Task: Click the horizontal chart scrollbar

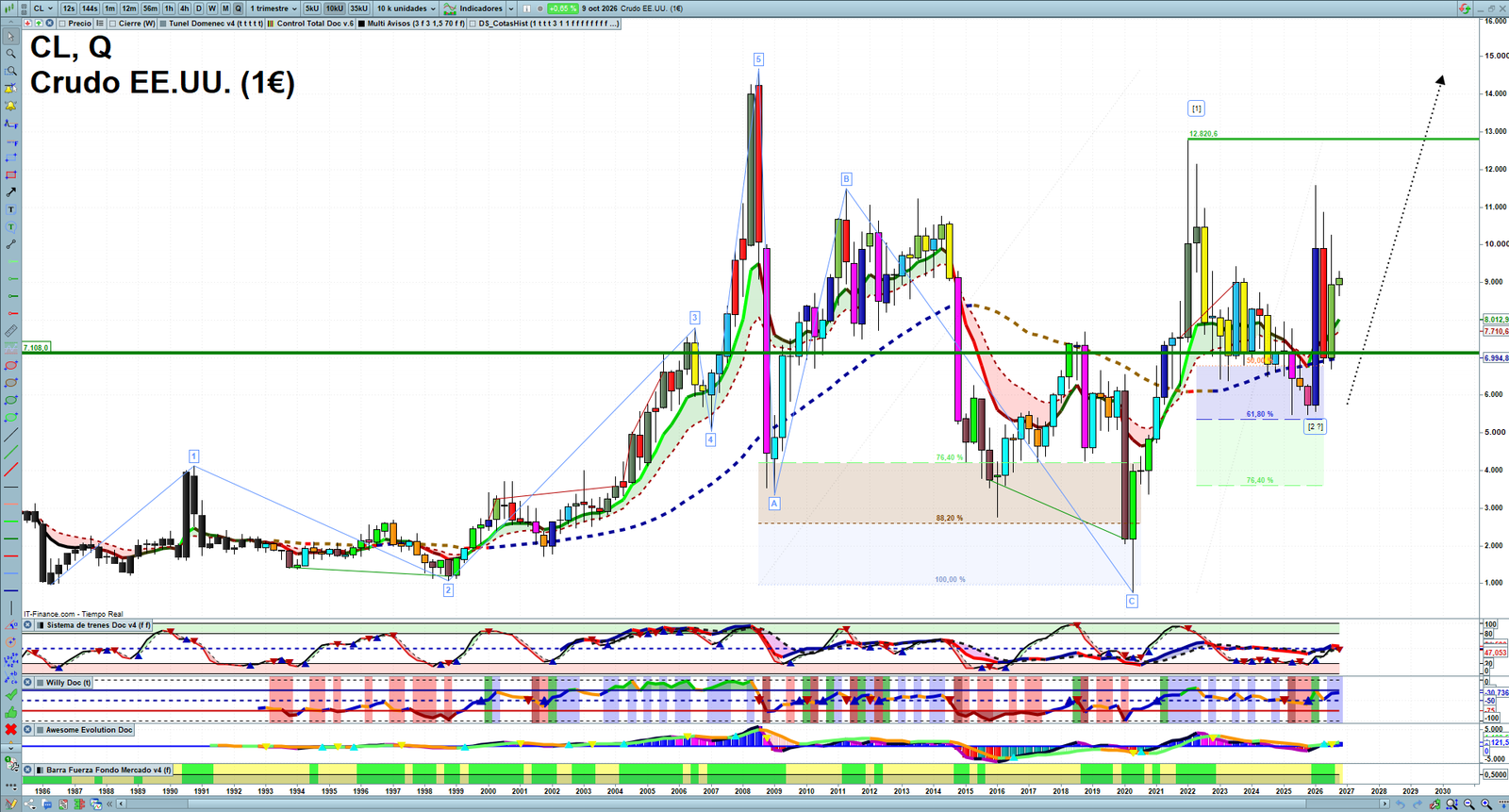Action: coord(751,804)
